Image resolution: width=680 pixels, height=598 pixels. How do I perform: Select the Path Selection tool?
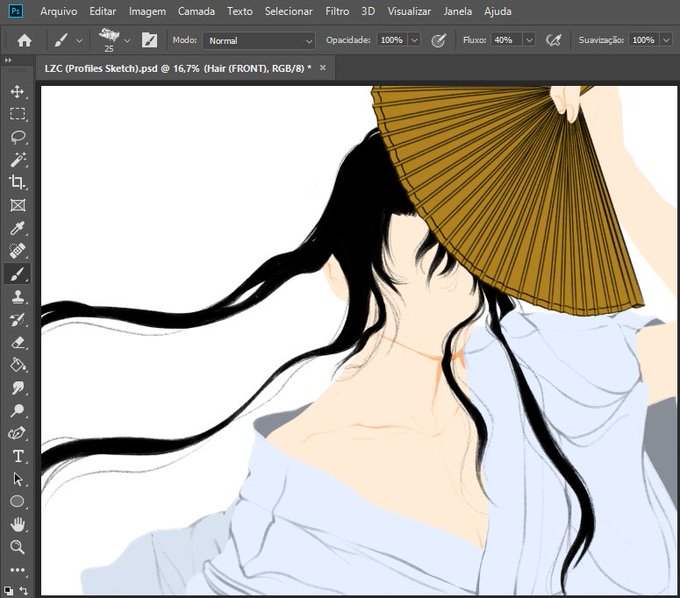click(x=17, y=479)
